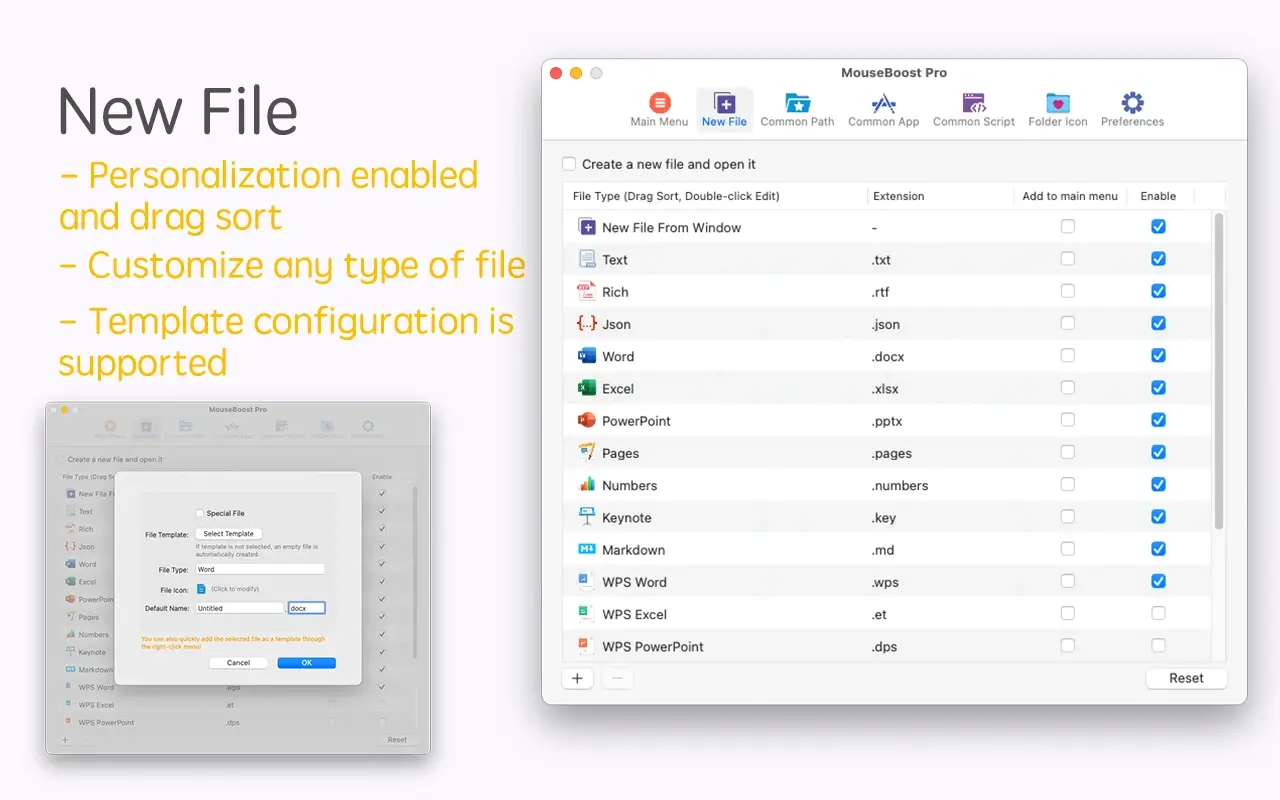Screen dimensions: 1280x800
Task: Click the Markdown file type icon
Action: click(x=587, y=549)
